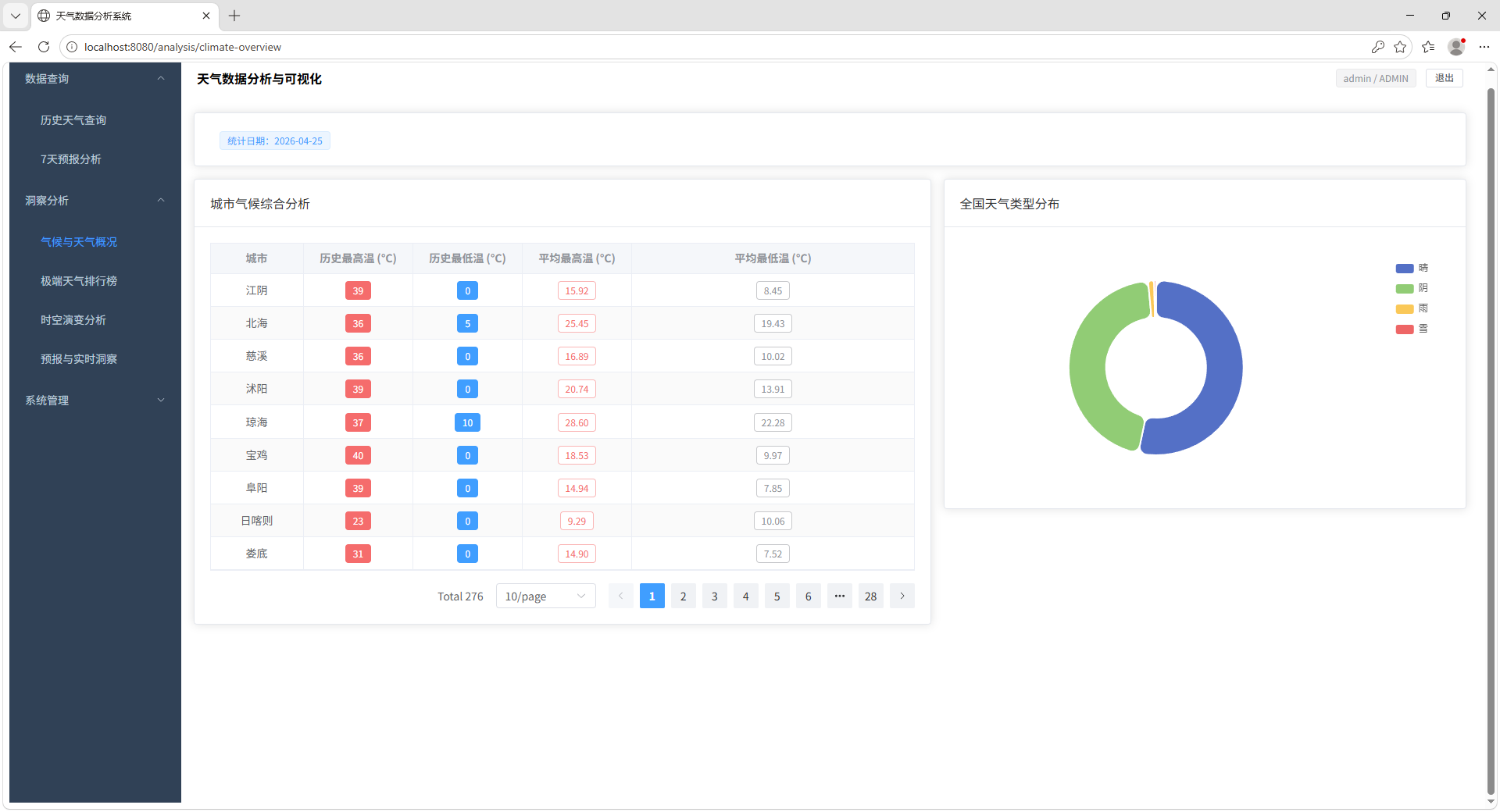Go to page 28 in pagination
Image resolution: width=1500 pixels, height=812 pixels.
click(870, 596)
